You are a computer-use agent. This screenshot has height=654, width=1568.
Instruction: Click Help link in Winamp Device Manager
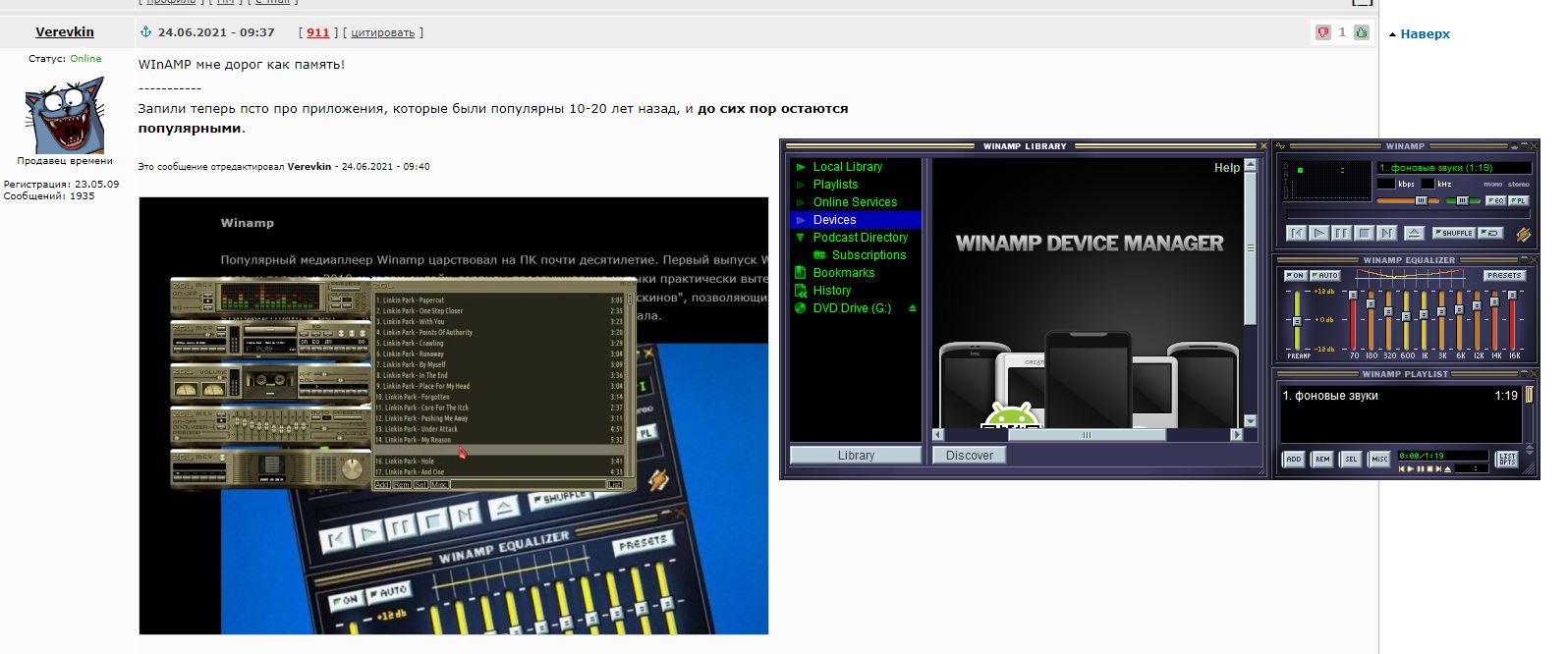coord(1227,168)
